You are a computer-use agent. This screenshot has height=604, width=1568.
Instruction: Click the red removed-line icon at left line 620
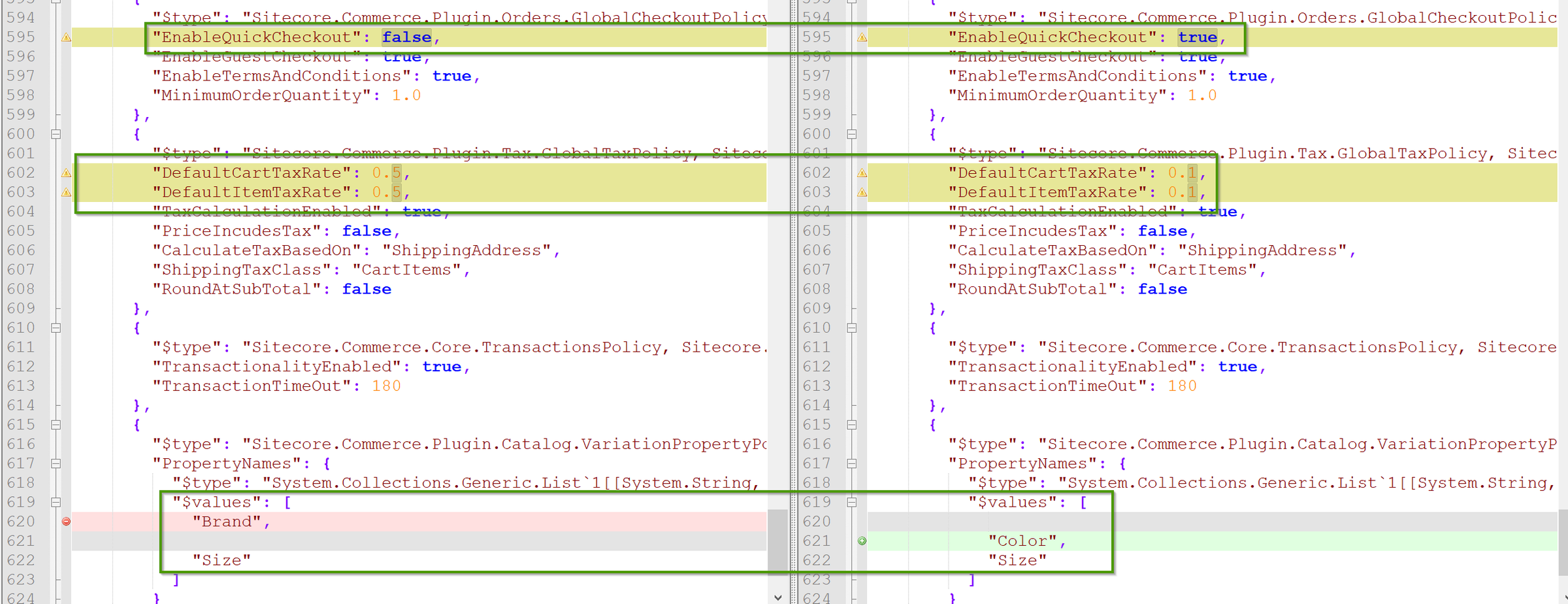point(66,522)
